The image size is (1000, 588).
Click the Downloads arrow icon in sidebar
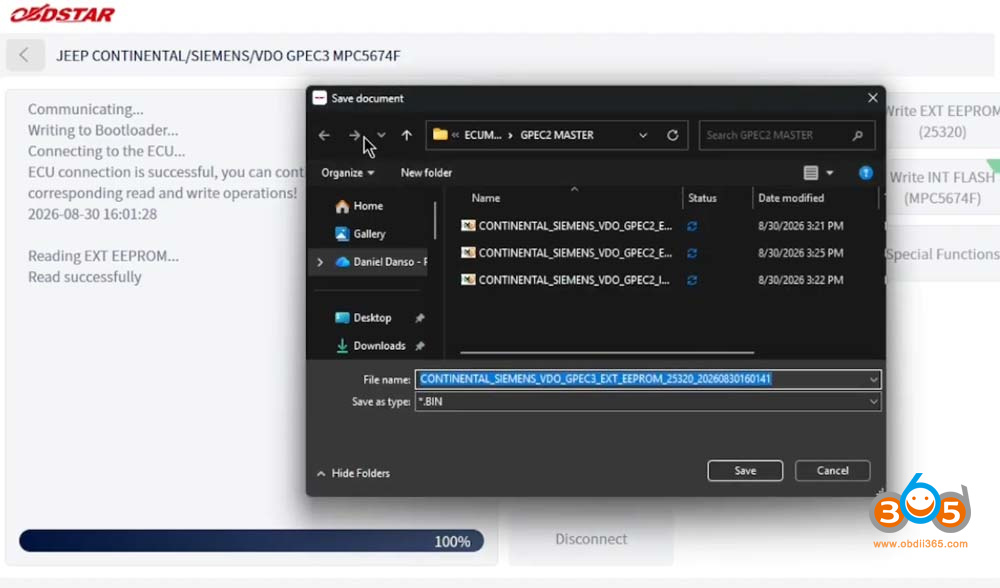click(x=342, y=346)
